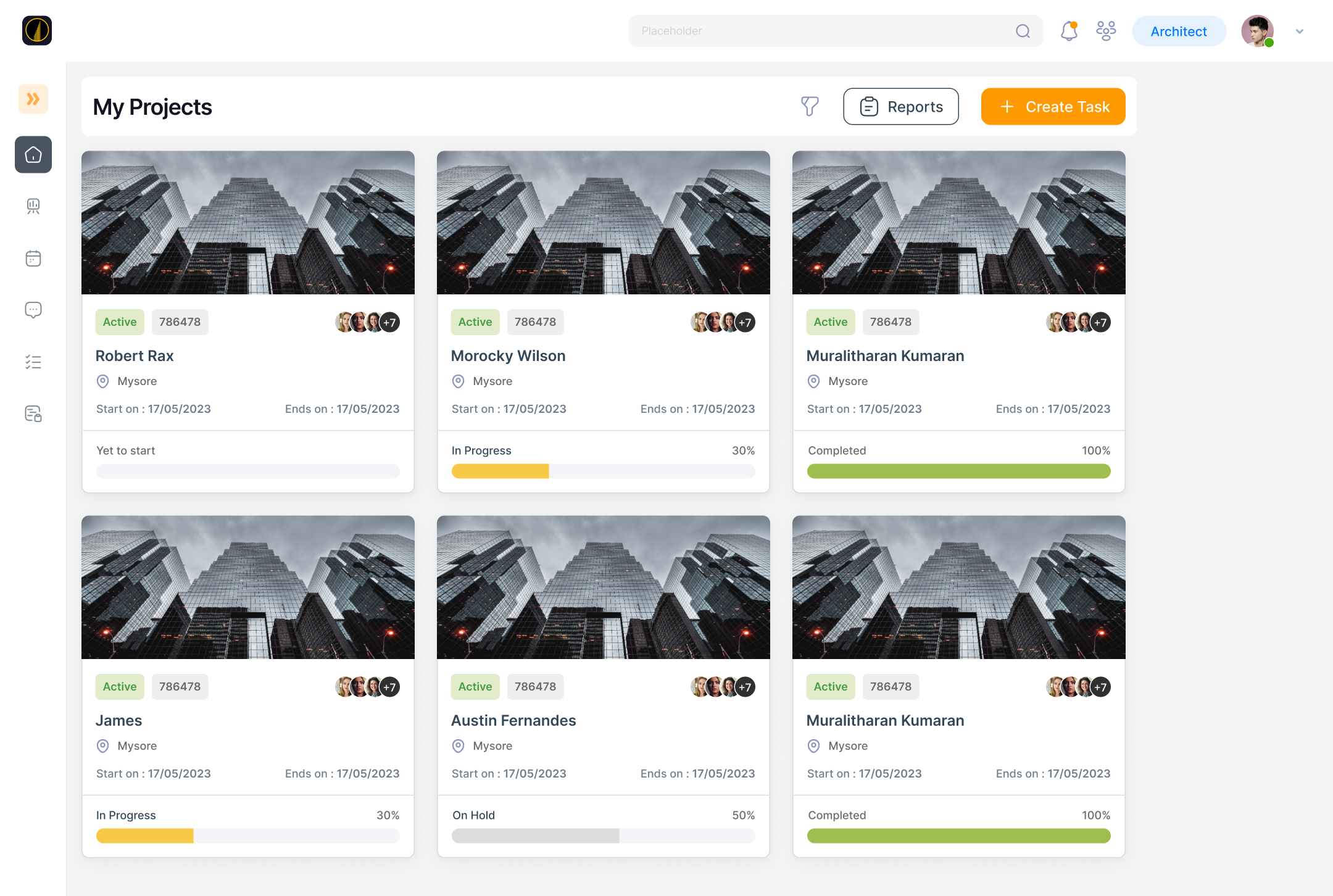Open chat messages from the sidebar

click(33, 310)
